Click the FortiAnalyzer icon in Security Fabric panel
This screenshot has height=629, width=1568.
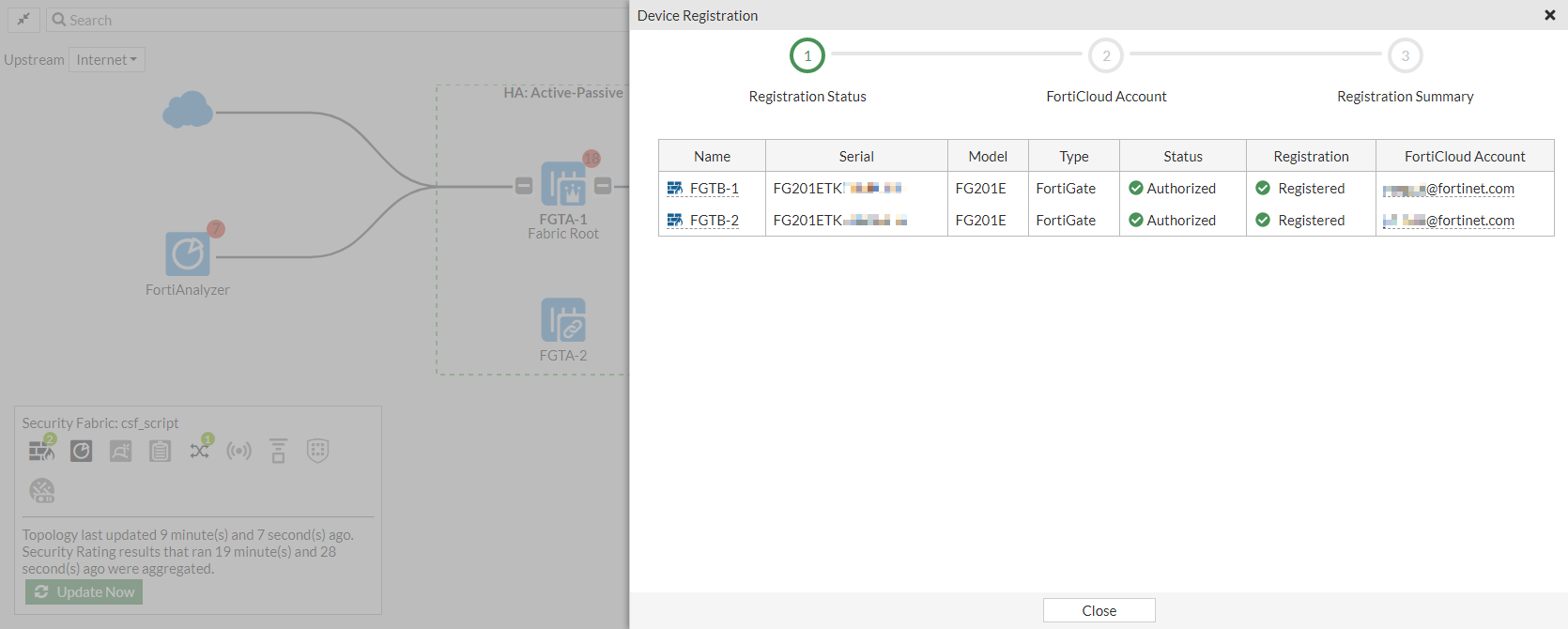[x=82, y=451]
